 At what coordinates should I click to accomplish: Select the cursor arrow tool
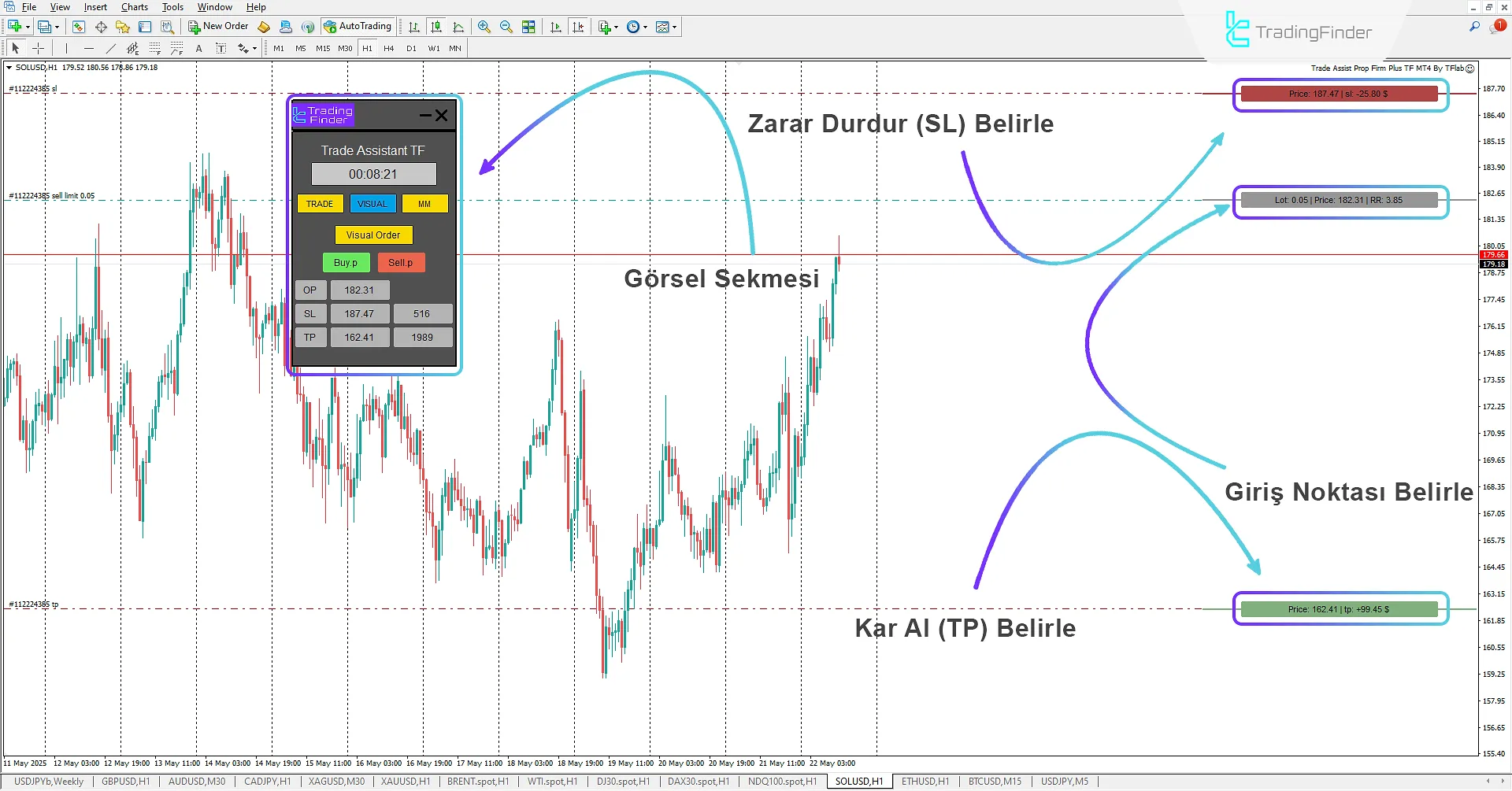point(16,48)
